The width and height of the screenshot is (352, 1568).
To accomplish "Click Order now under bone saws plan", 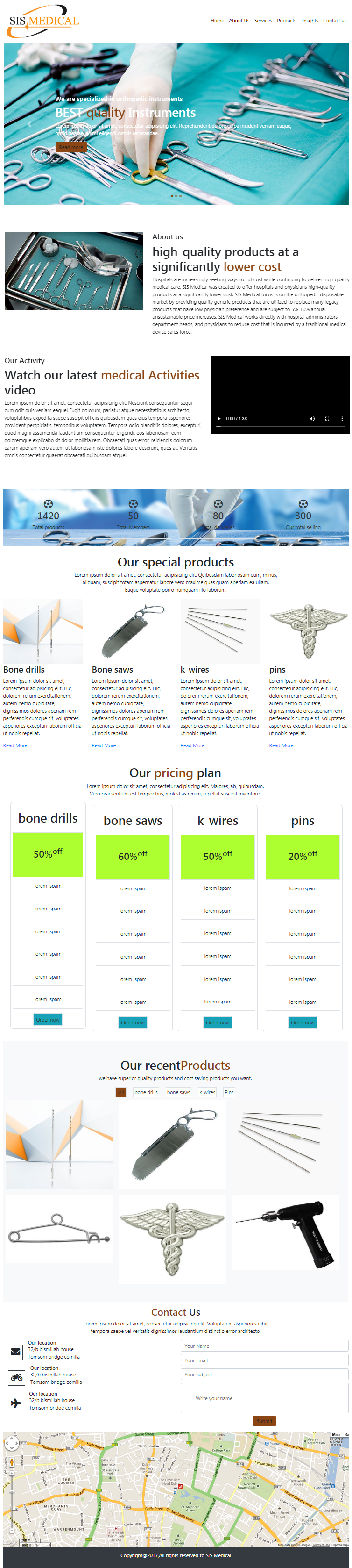I will tap(133, 1023).
